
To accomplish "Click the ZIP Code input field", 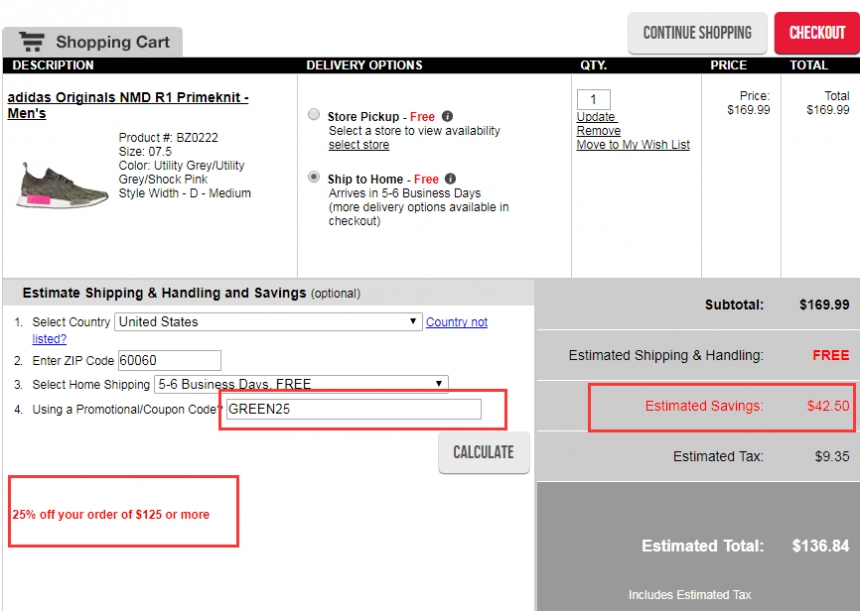I will 169,360.
